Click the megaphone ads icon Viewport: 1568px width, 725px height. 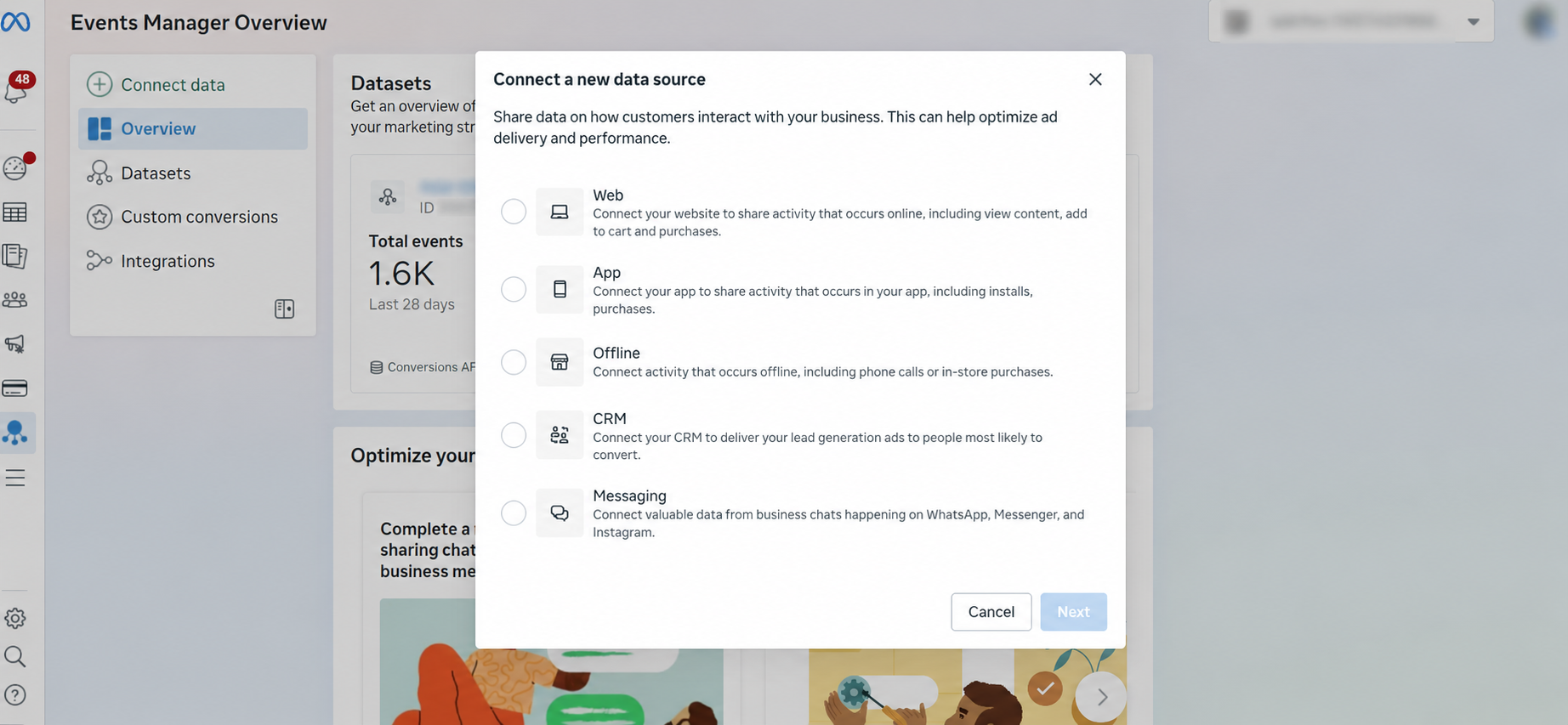[15, 343]
